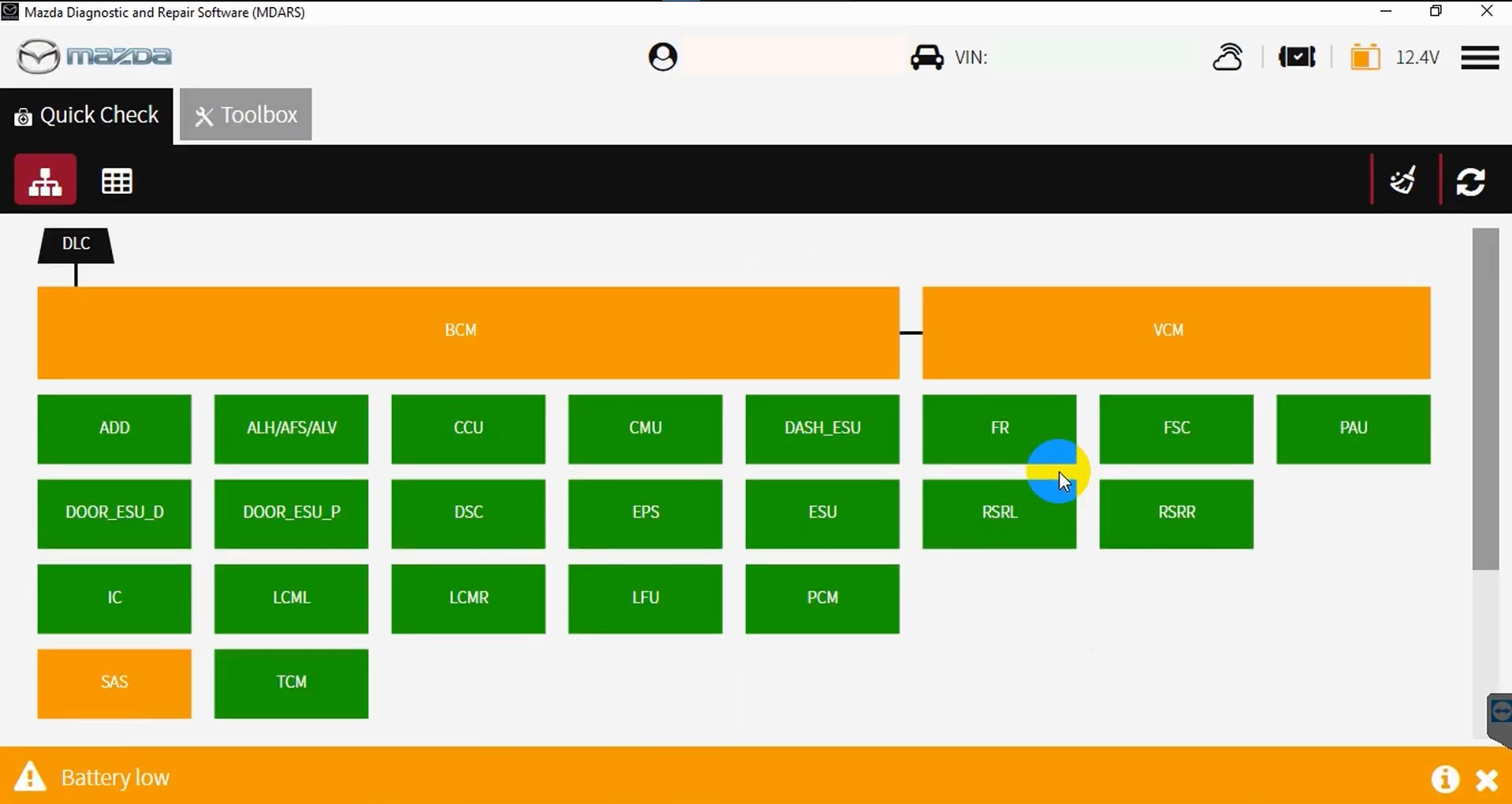Open the CCU module

point(468,429)
